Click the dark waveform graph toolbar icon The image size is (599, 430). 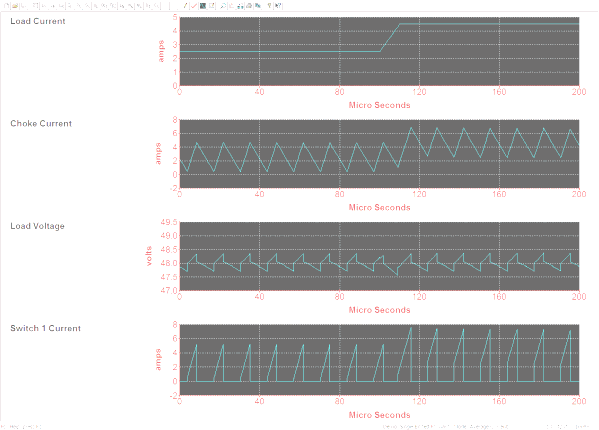click(203, 6)
